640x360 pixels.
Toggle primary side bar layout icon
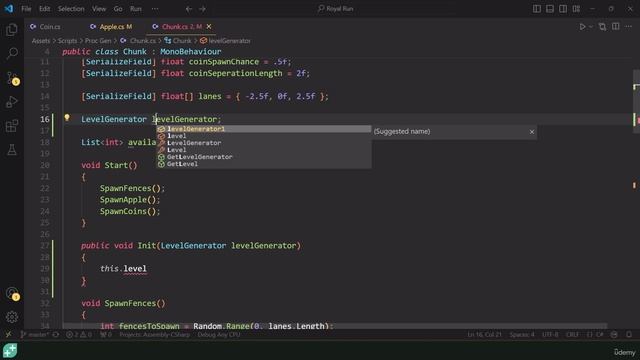(537, 9)
